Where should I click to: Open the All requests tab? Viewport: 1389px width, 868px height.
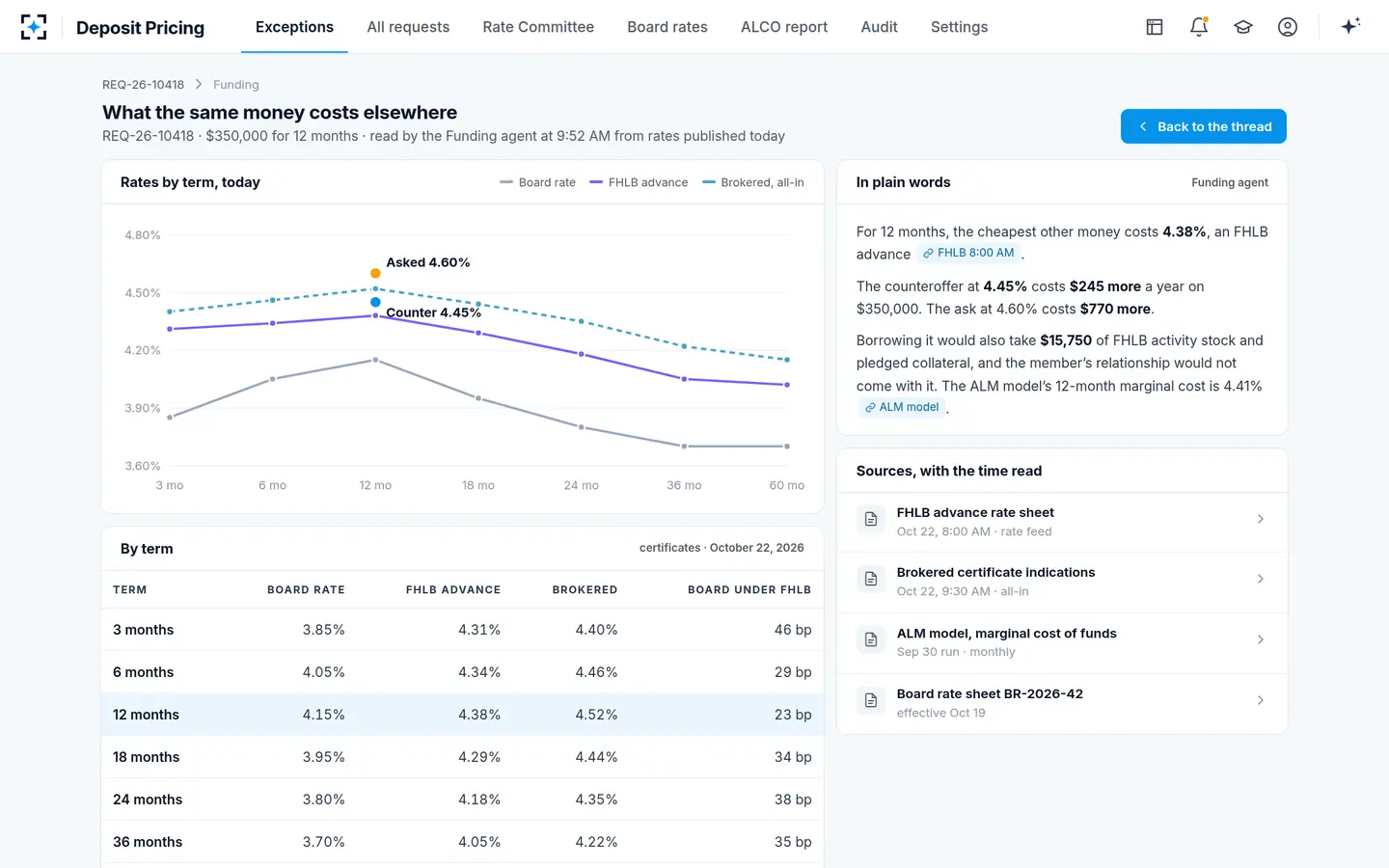(x=408, y=27)
